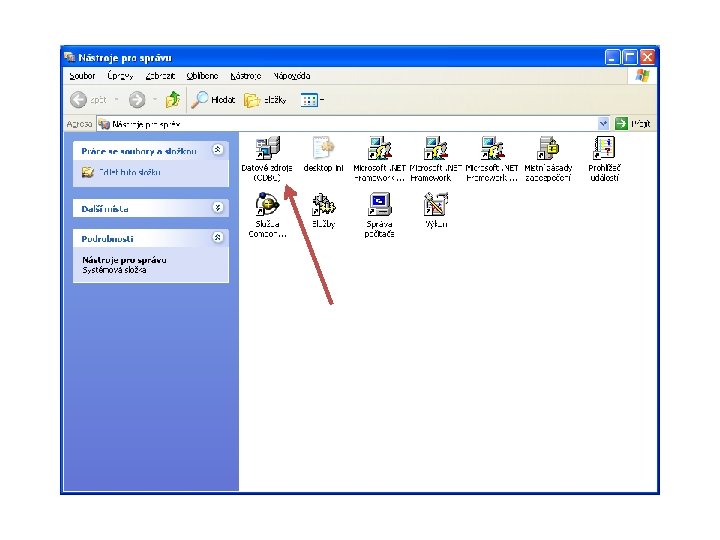The image size is (720, 540).
Task: Open Služba Component Services icon
Action: pyautogui.click(x=267, y=215)
